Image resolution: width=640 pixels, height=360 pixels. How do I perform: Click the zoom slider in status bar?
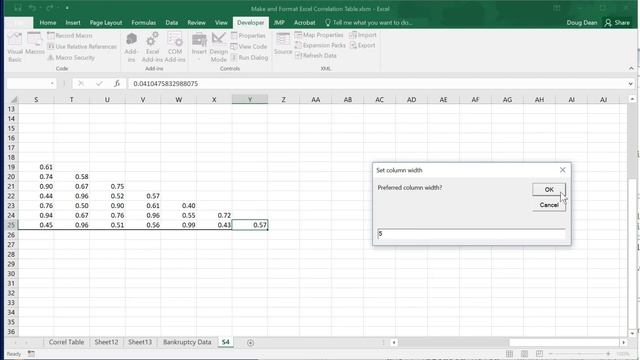point(579,353)
